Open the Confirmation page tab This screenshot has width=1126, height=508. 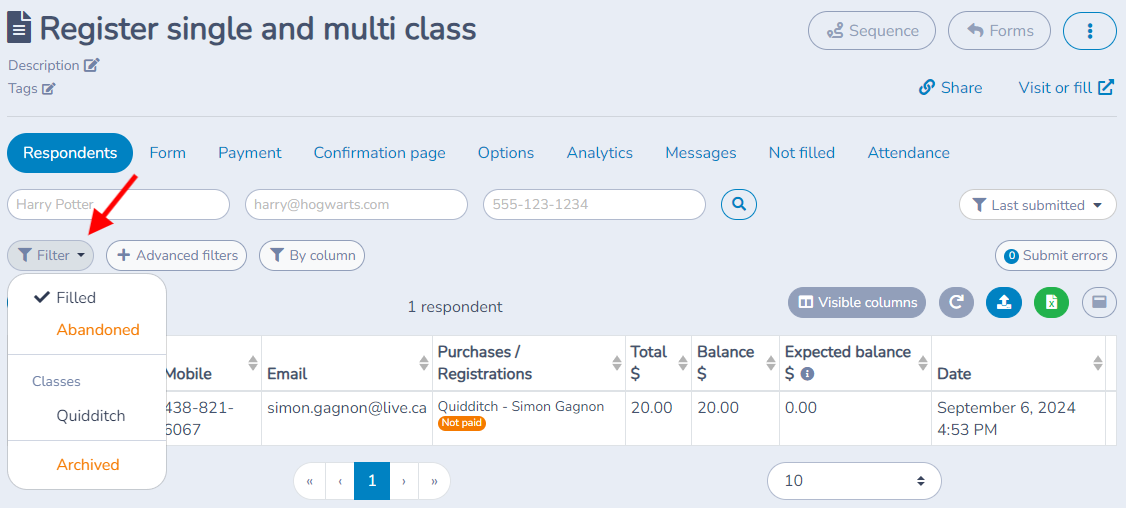pos(379,153)
